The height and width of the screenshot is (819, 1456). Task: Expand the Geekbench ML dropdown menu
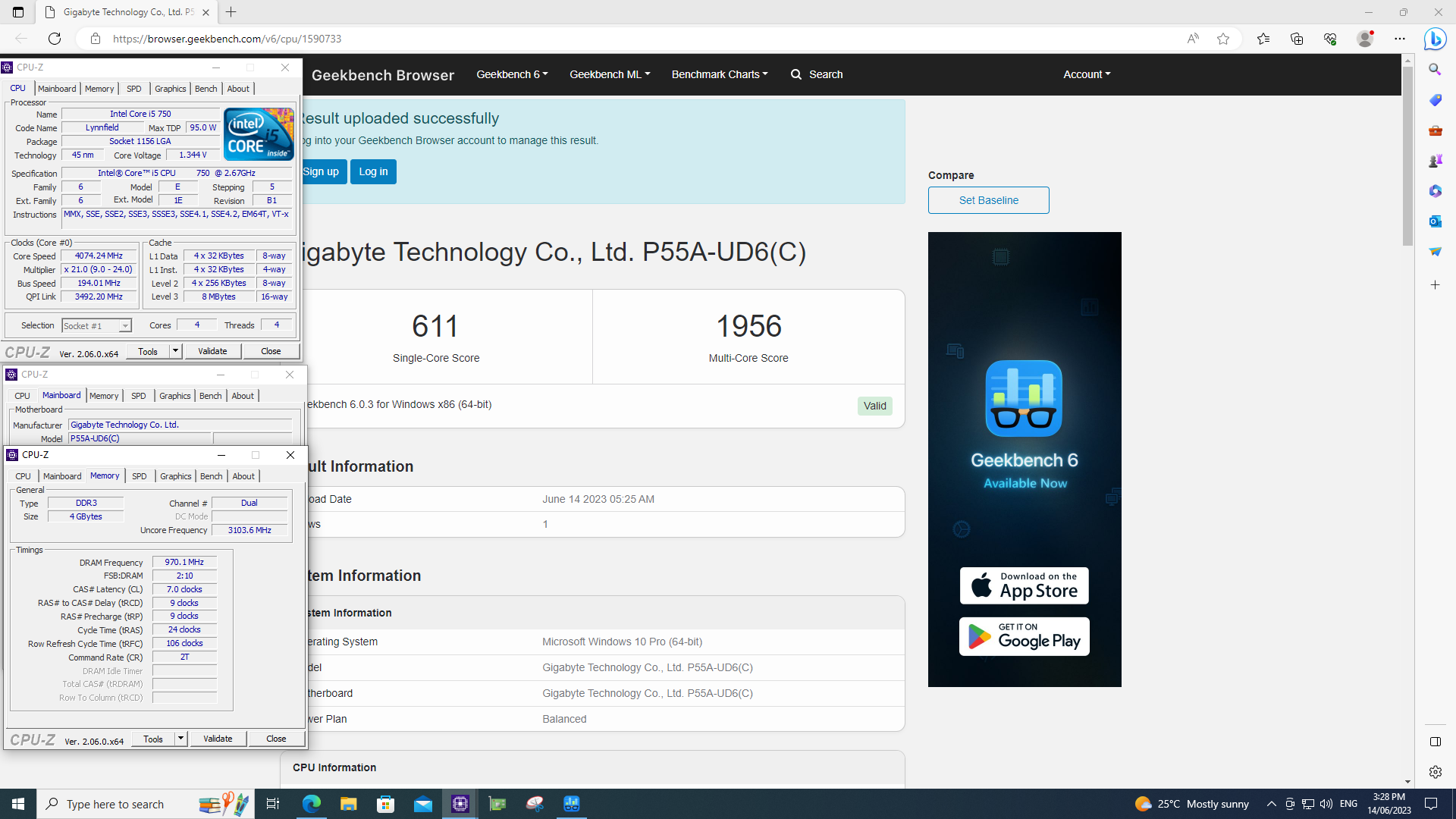(x=610, y=74)
